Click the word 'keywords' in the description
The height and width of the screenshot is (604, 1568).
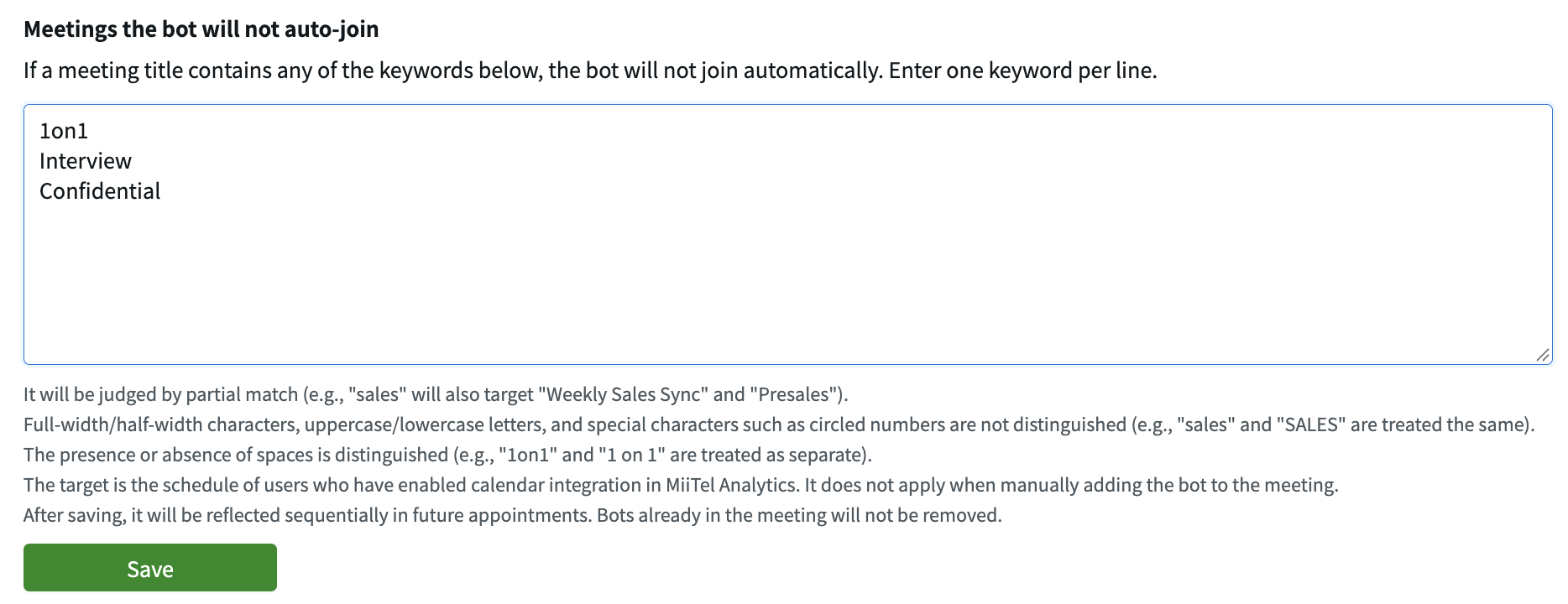426,70
